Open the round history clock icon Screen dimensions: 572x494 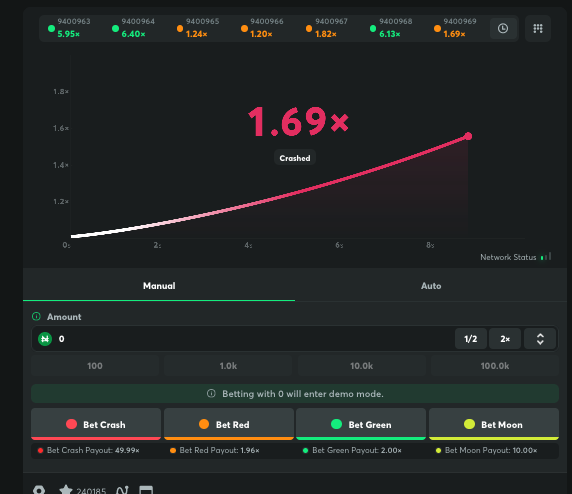pos(503,28)
